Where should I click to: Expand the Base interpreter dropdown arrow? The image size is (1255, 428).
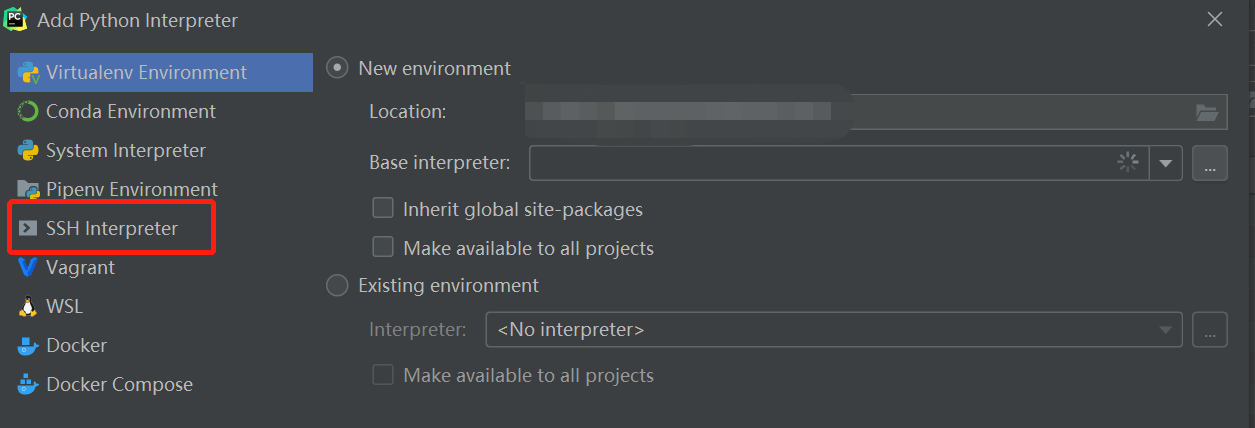coord(1166,164)
